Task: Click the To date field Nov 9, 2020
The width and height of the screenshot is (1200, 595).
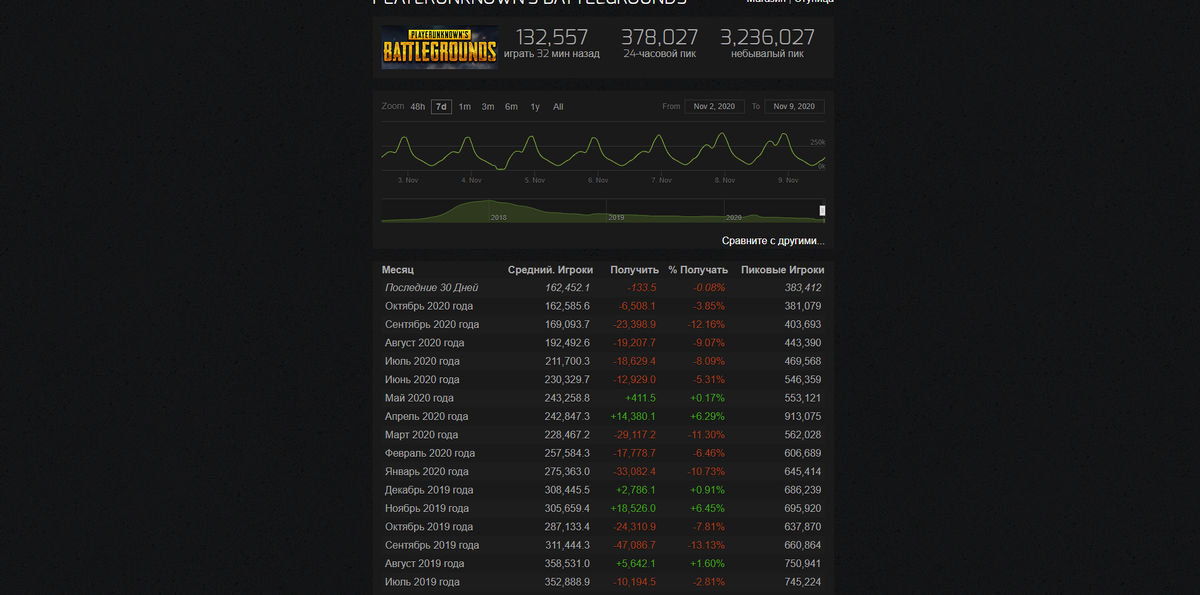Action: click(795, 106)
